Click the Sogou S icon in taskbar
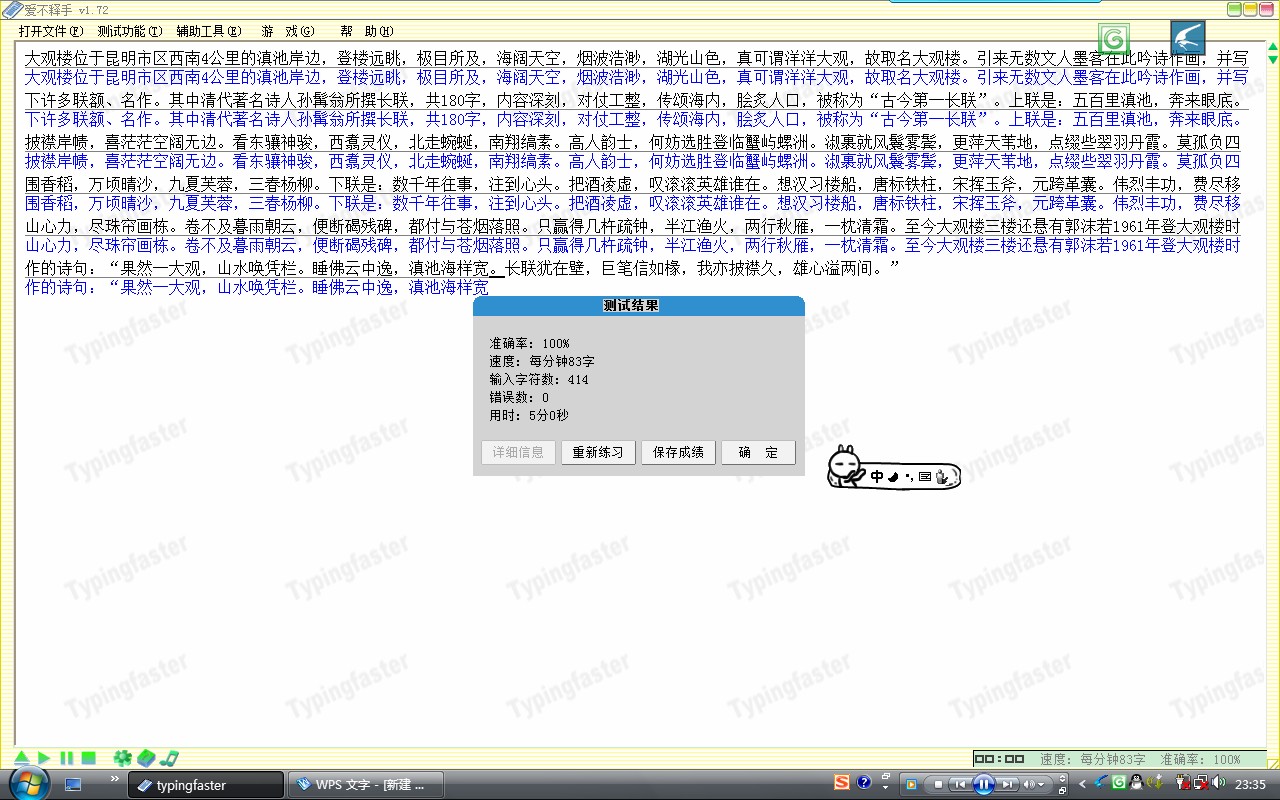1280x800 pixels. pyautogui.click(x=842, y=783)
